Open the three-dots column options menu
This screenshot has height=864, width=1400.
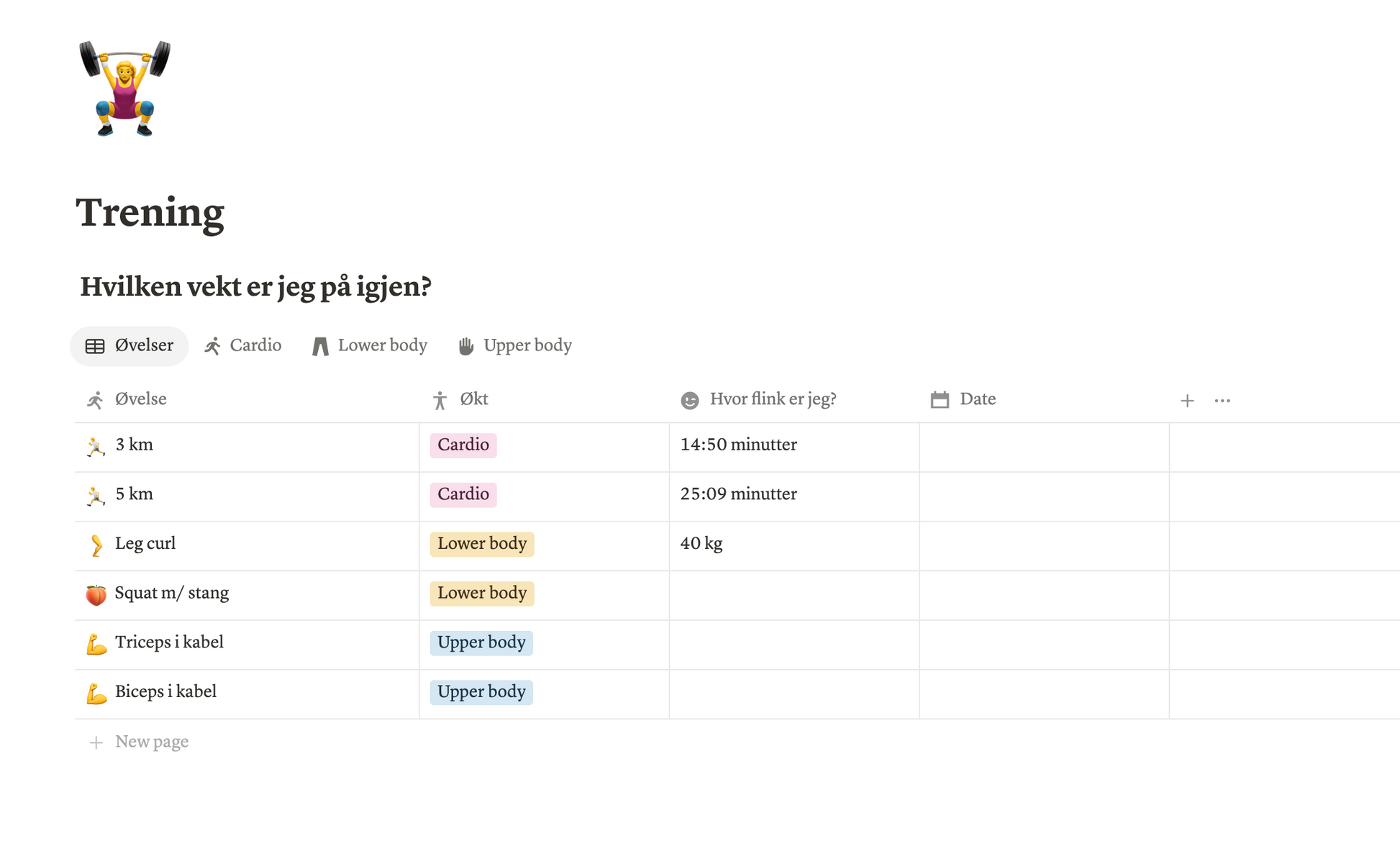(1222, 401)
